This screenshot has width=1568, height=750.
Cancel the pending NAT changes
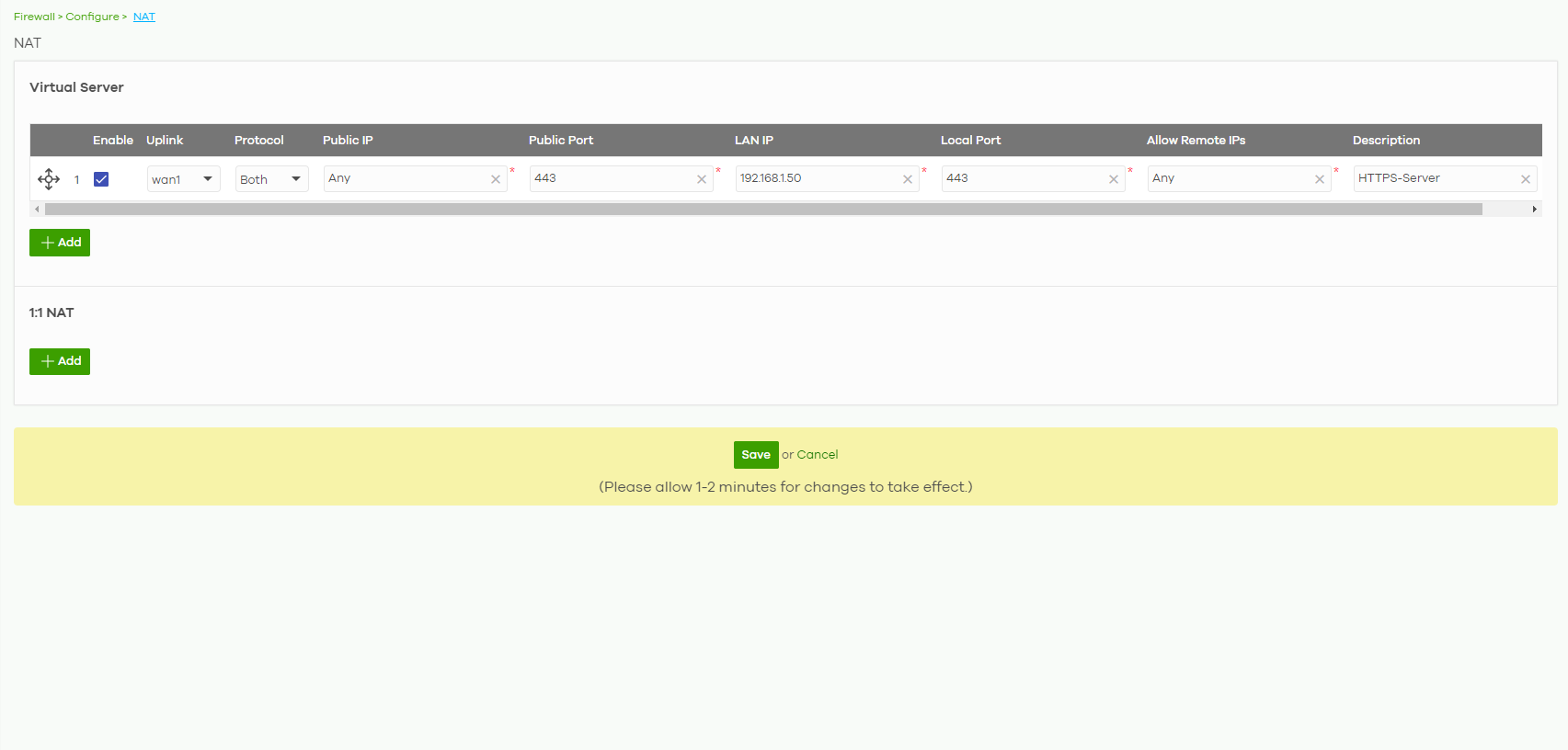(x=817, y=455)
